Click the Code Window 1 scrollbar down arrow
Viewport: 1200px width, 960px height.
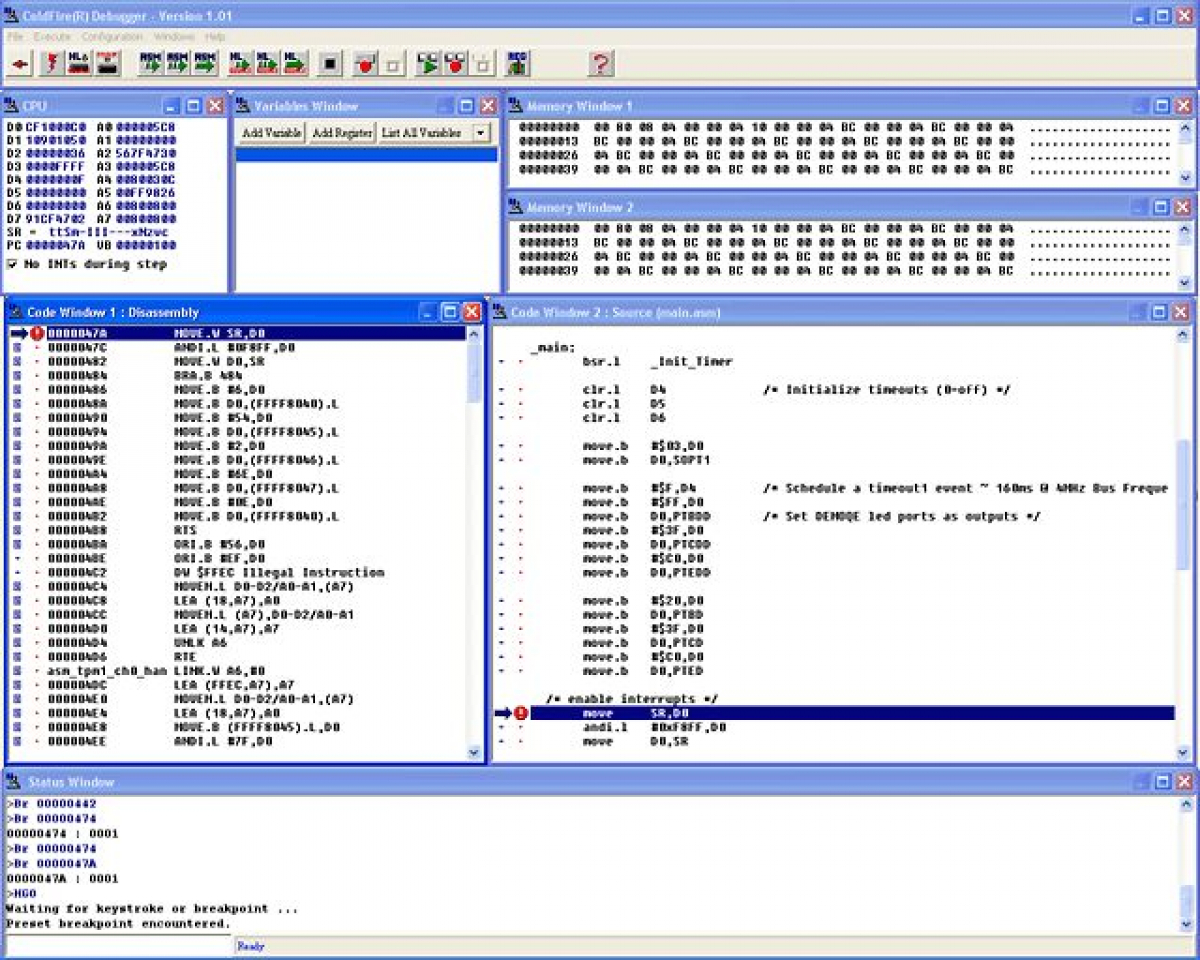click(471, 752)
